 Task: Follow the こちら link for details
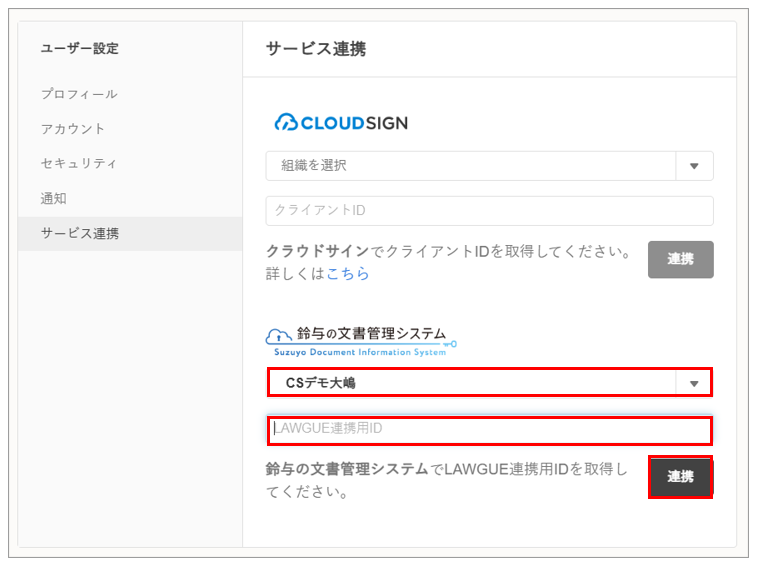click(x=348, y=273)
